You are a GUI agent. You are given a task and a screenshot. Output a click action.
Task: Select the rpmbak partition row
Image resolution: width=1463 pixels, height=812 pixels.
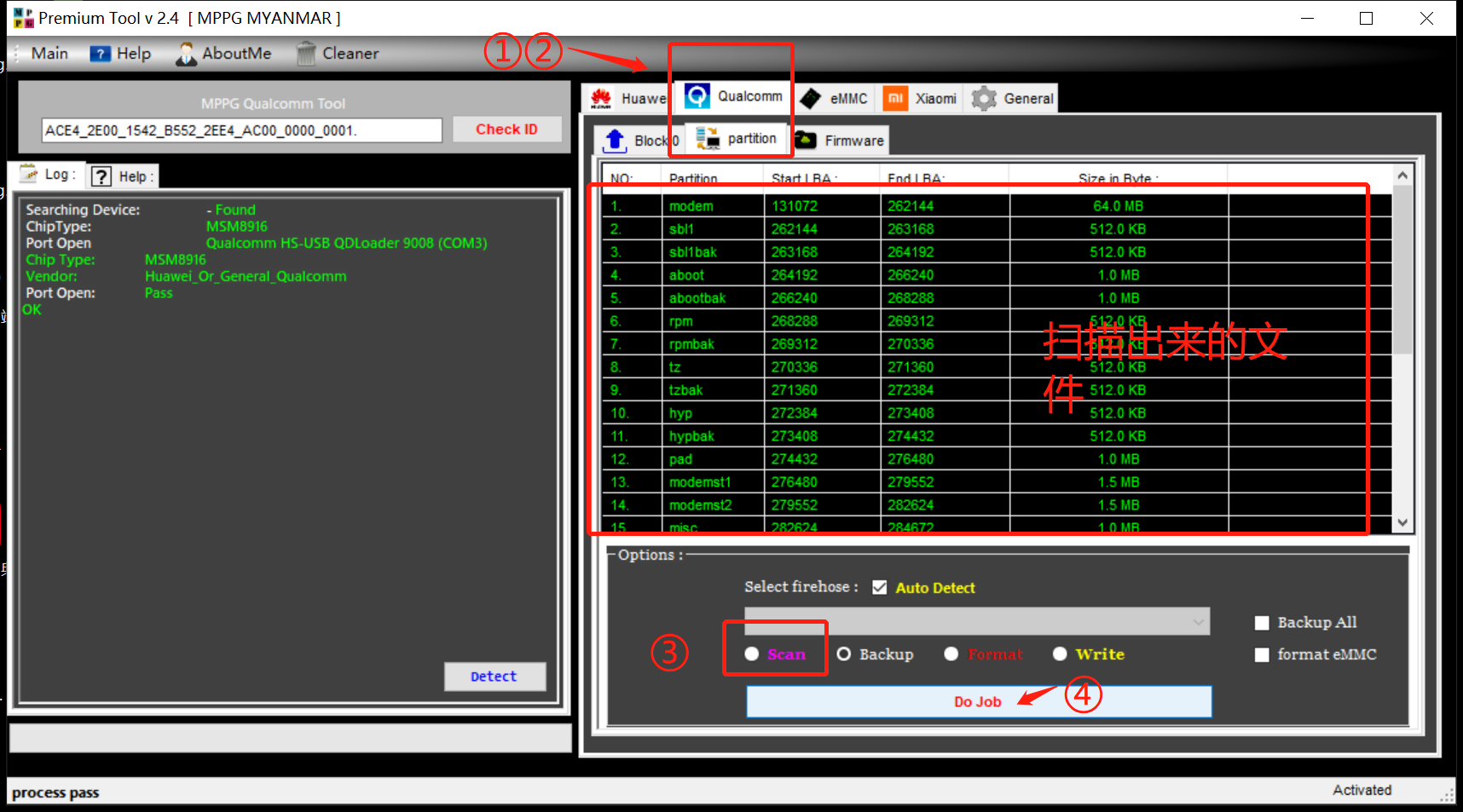click(x=997, y=344)
